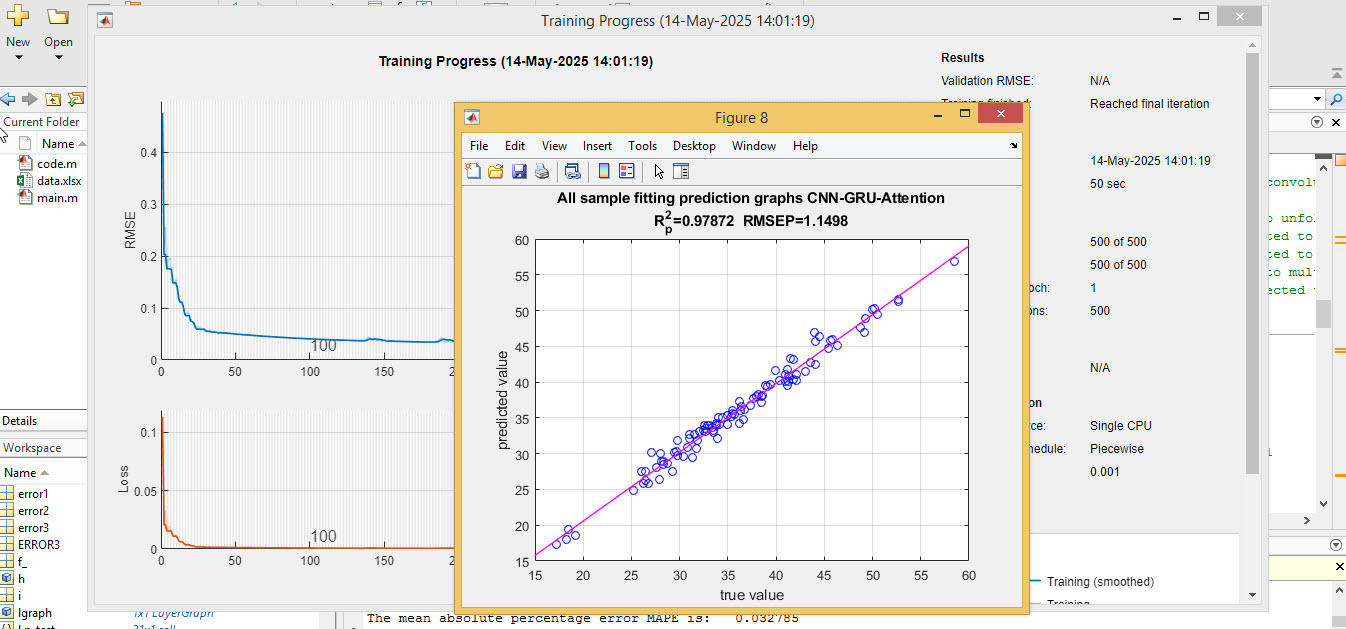Select workspace variable error1

(33, 494)
